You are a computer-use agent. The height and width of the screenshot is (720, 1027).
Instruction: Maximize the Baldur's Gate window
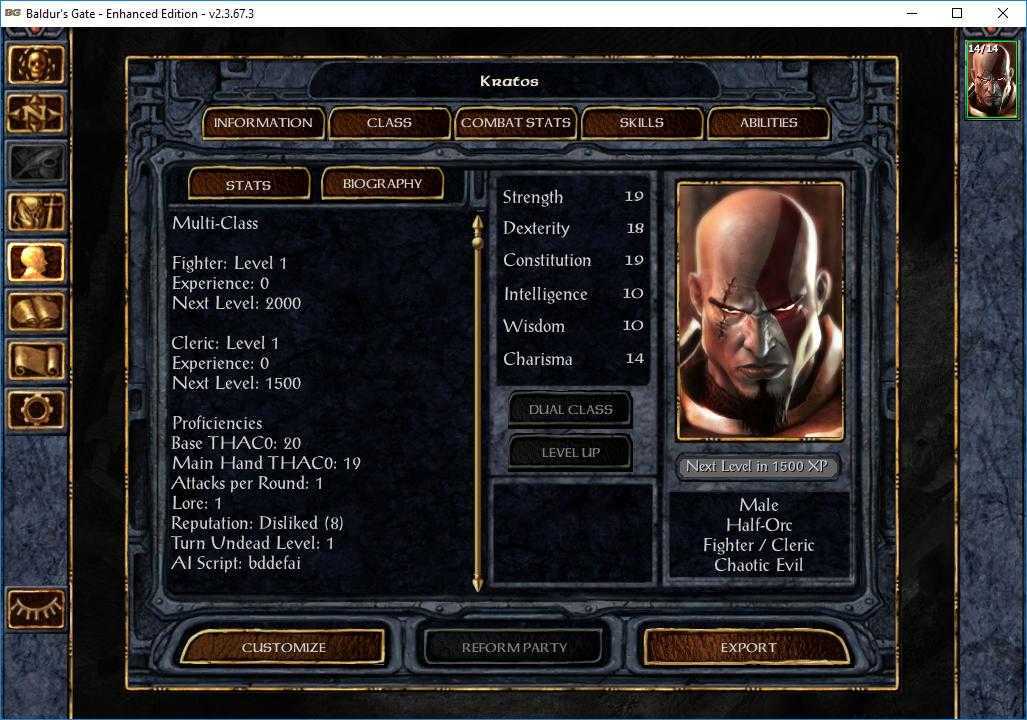click(957, 13)
